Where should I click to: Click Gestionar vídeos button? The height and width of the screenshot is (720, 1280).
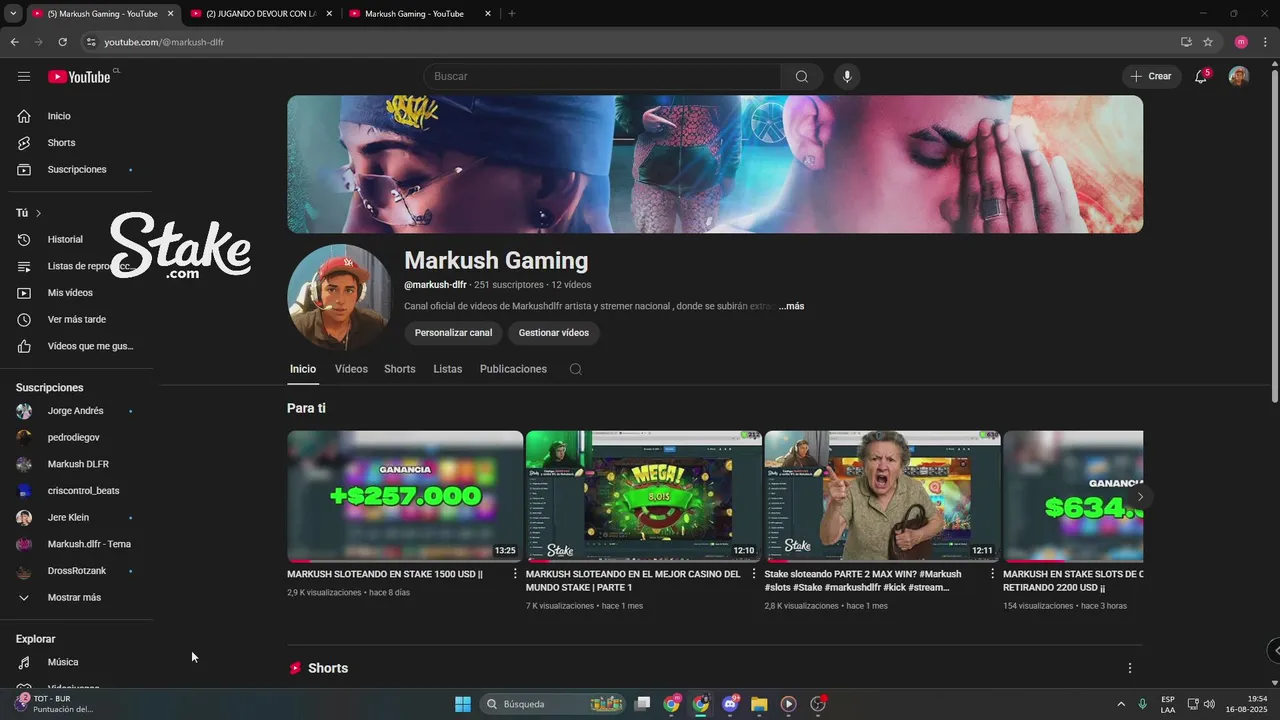pyautogui.click(x=554, y=332)
